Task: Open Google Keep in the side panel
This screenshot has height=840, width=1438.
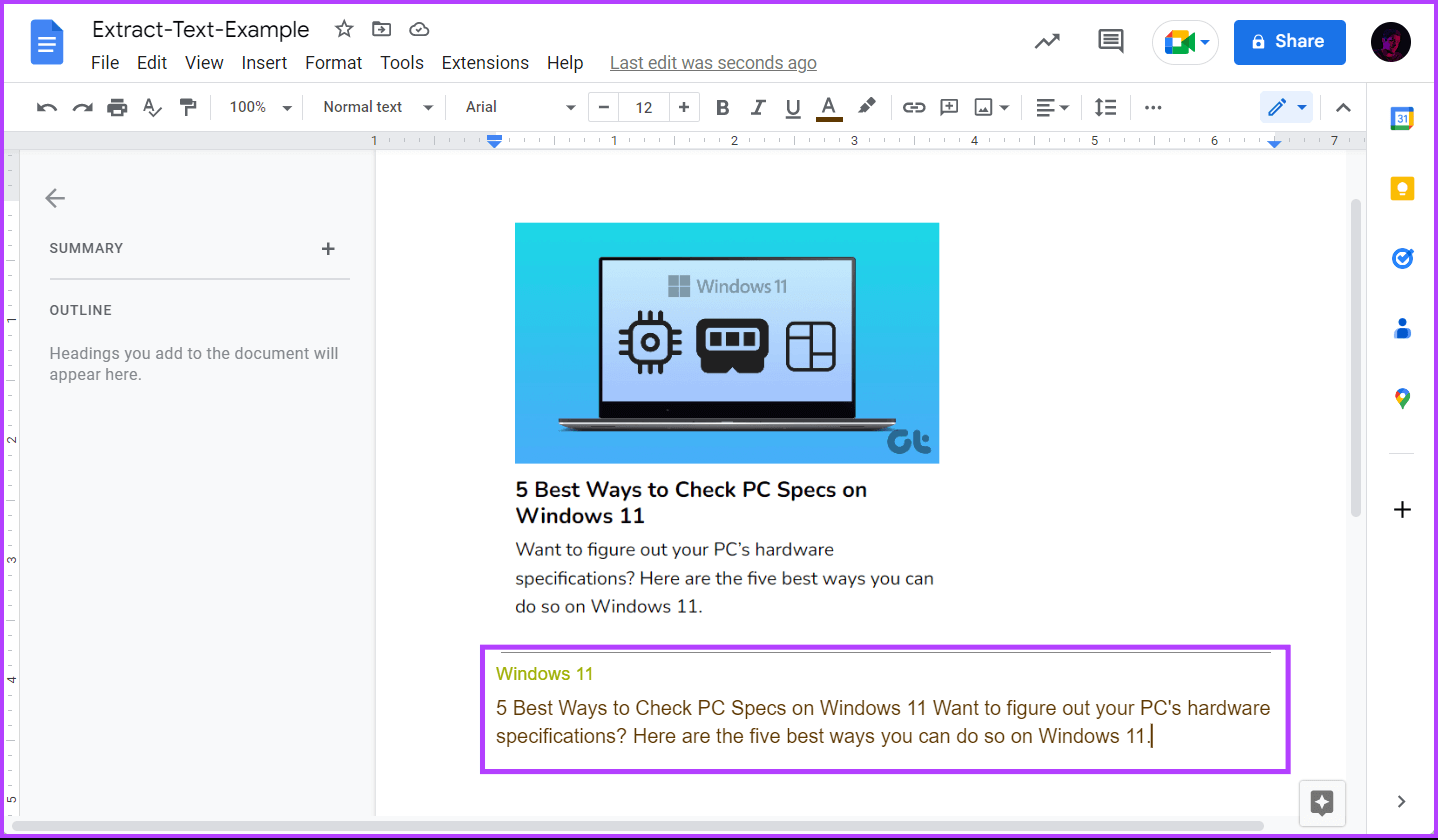Action: pyautogui.click(x=1402, y=188)
